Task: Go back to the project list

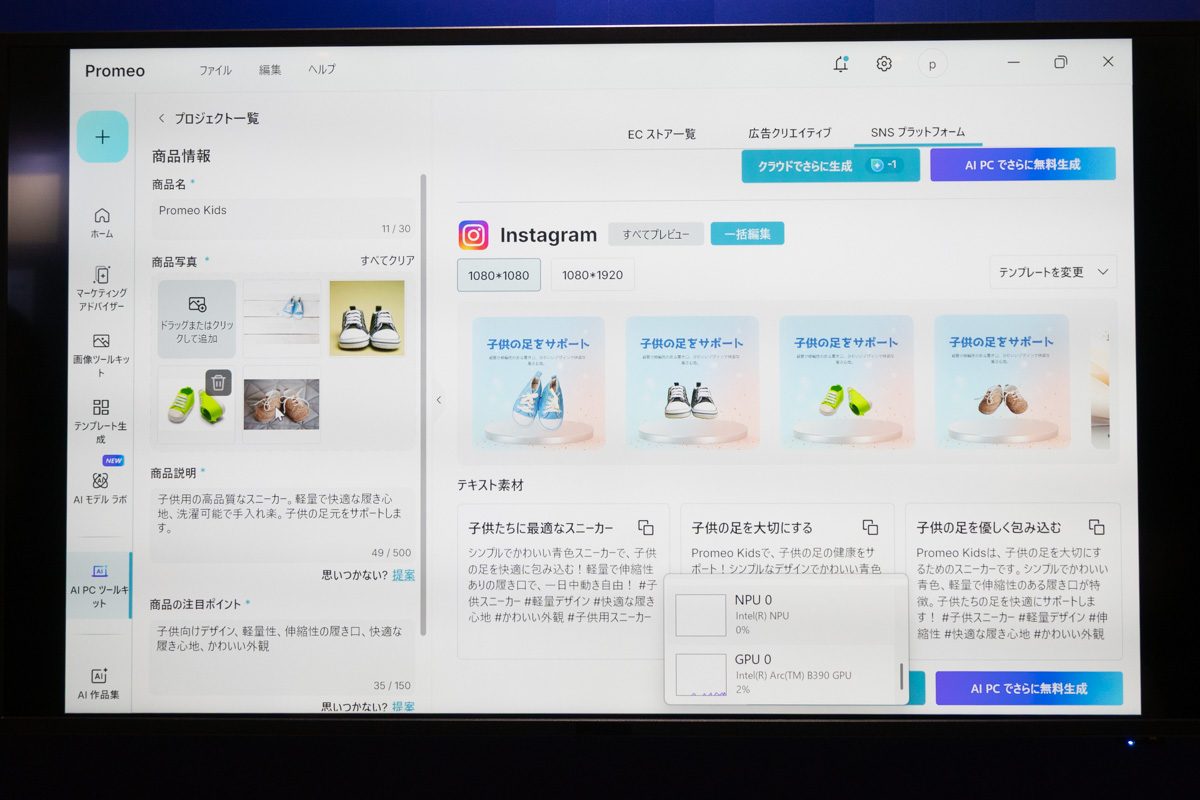Action: click(x=208, y=118)
